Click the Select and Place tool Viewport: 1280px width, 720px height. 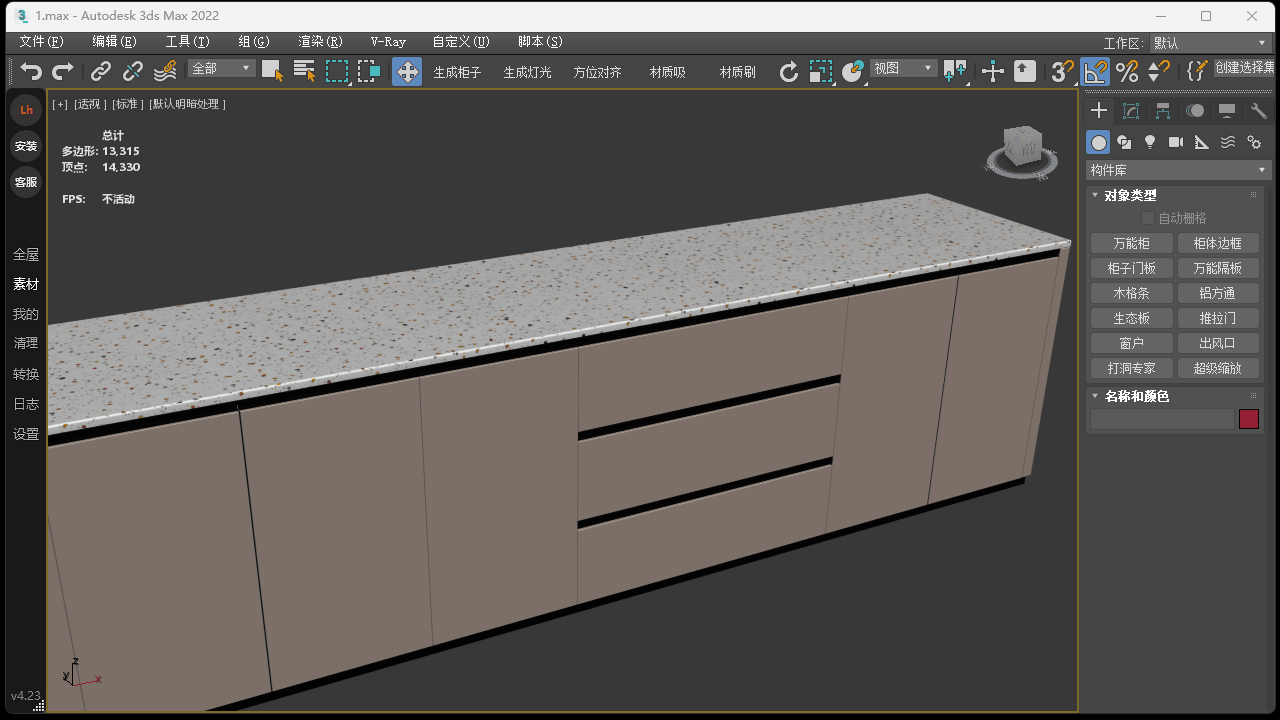click(x=853, y=71)
